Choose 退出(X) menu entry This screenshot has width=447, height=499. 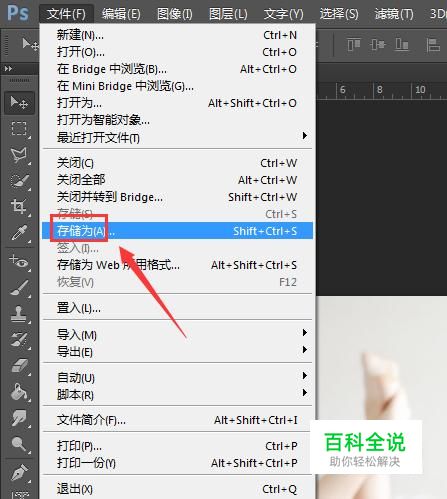pyautogui.click(x=177, y=489)
